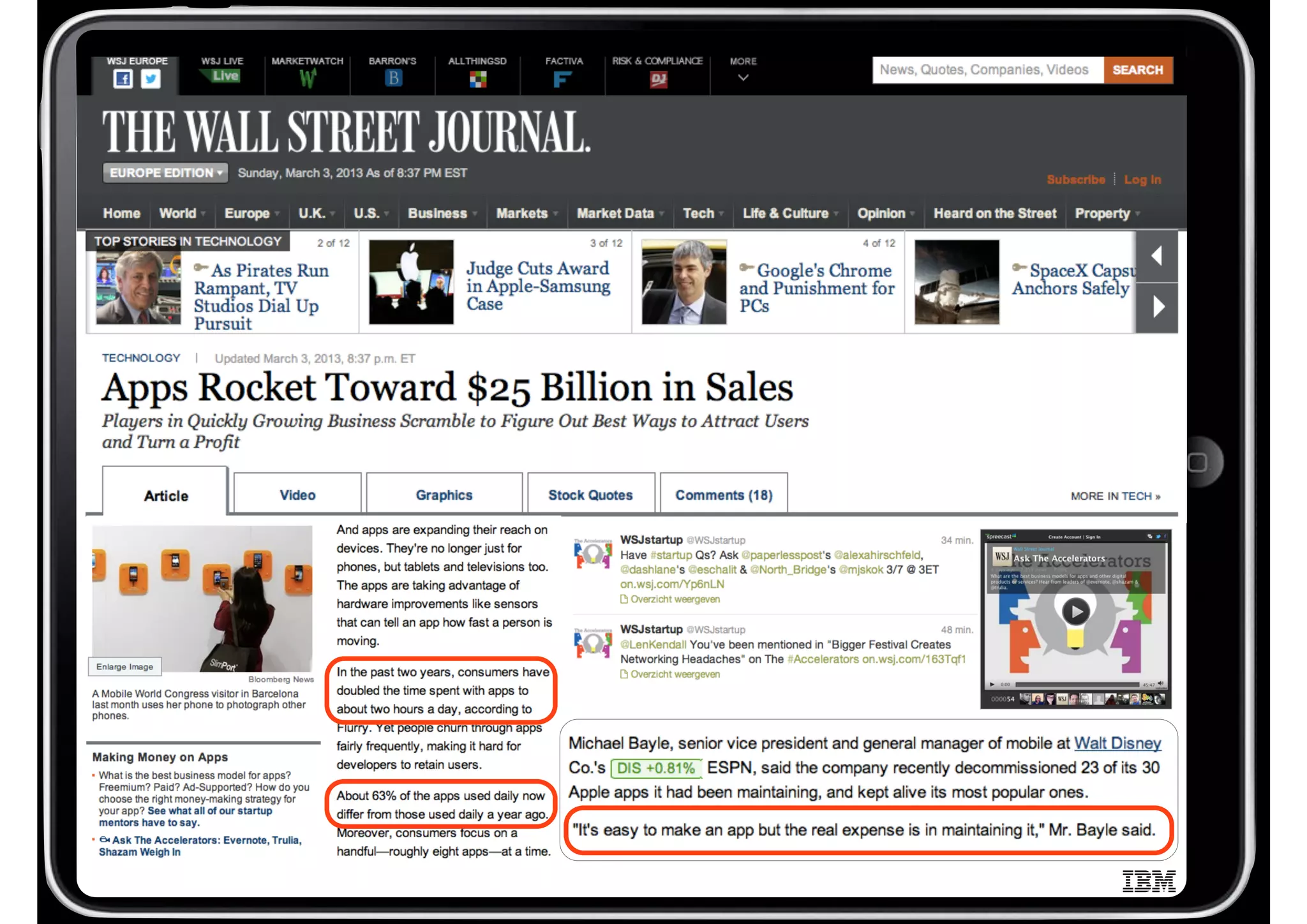The width and height of the screenshot is (1307, 924).
Task: Go to previous top story arrow
Action: tap(1156, 257)
